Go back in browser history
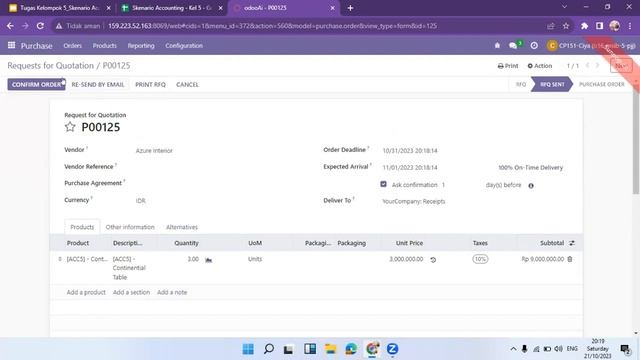 coord(10,26)
